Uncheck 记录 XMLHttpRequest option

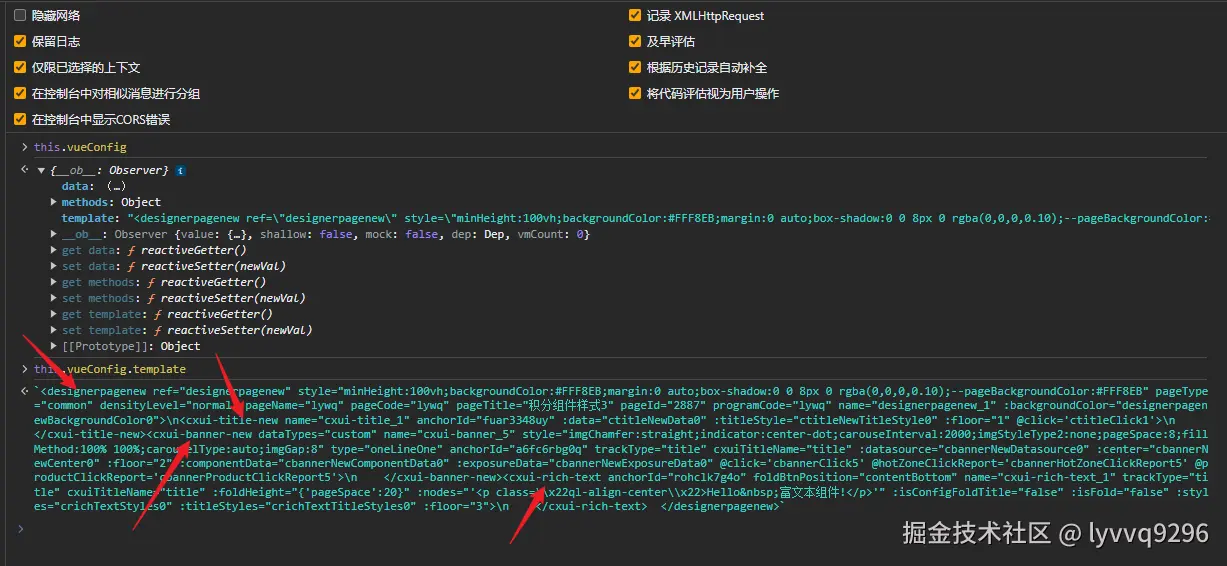[x=635, y=16]
